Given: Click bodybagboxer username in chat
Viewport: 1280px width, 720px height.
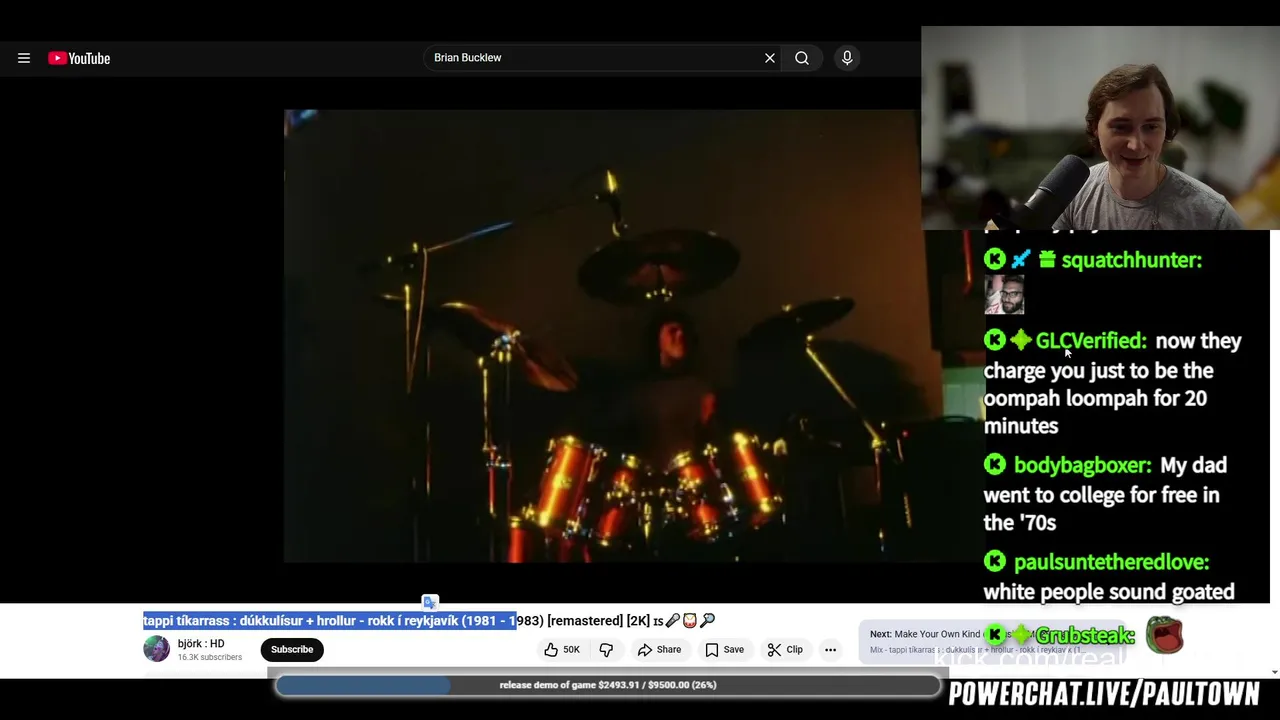Looking at the screenshot, I should (1082, 466).
